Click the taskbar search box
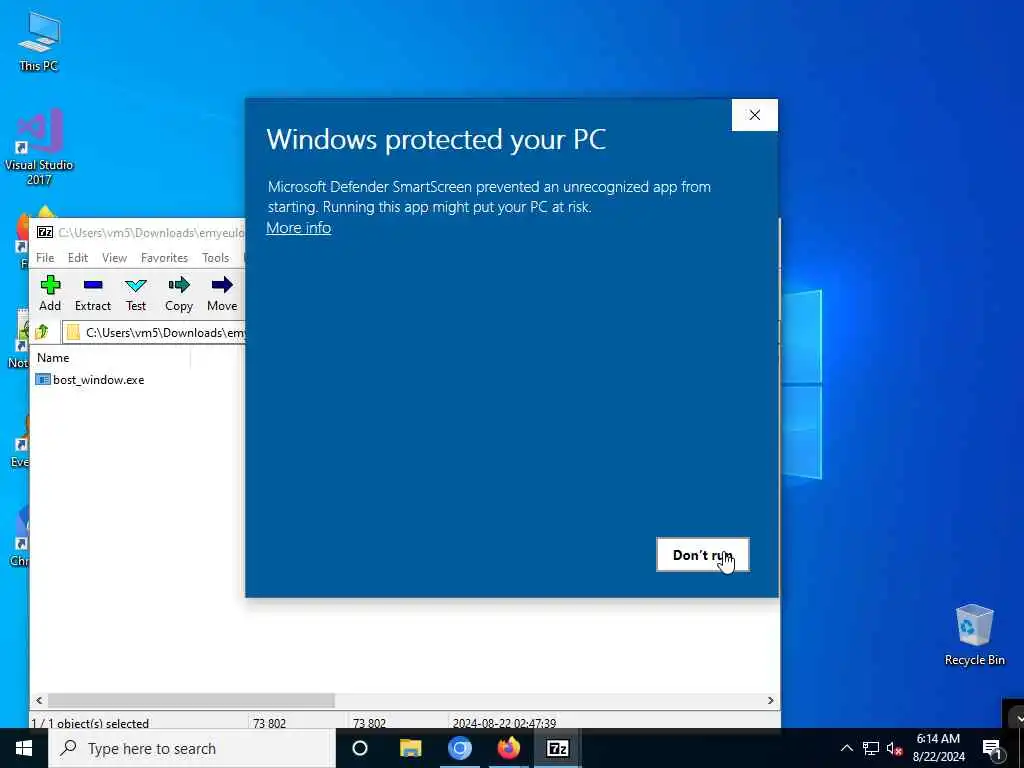The height and width of the screenshot is (768, 1024). [192, 748]
